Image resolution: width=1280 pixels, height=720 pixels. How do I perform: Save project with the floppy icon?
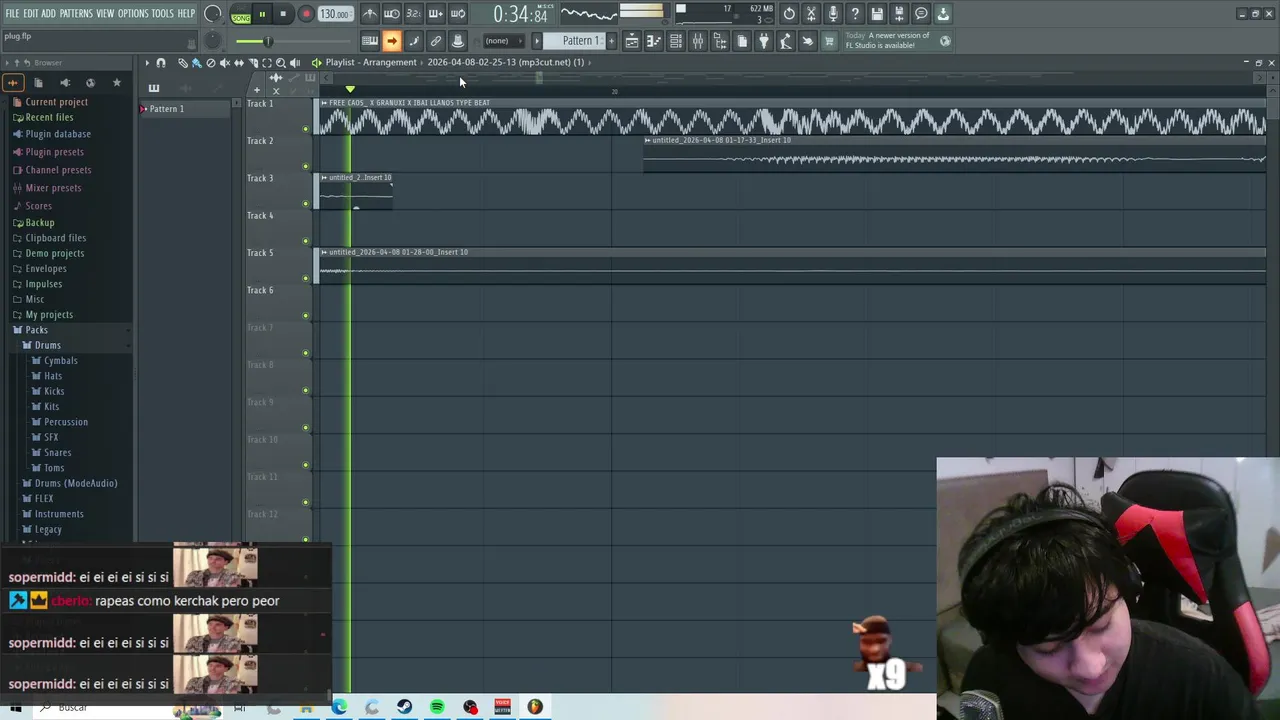coord(877,14)
